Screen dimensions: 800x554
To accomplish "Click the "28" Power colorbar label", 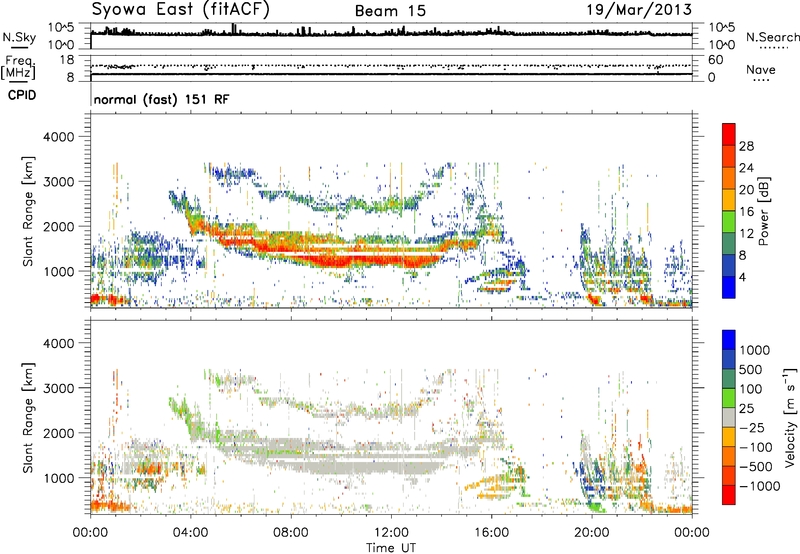I will pos(746,146).
